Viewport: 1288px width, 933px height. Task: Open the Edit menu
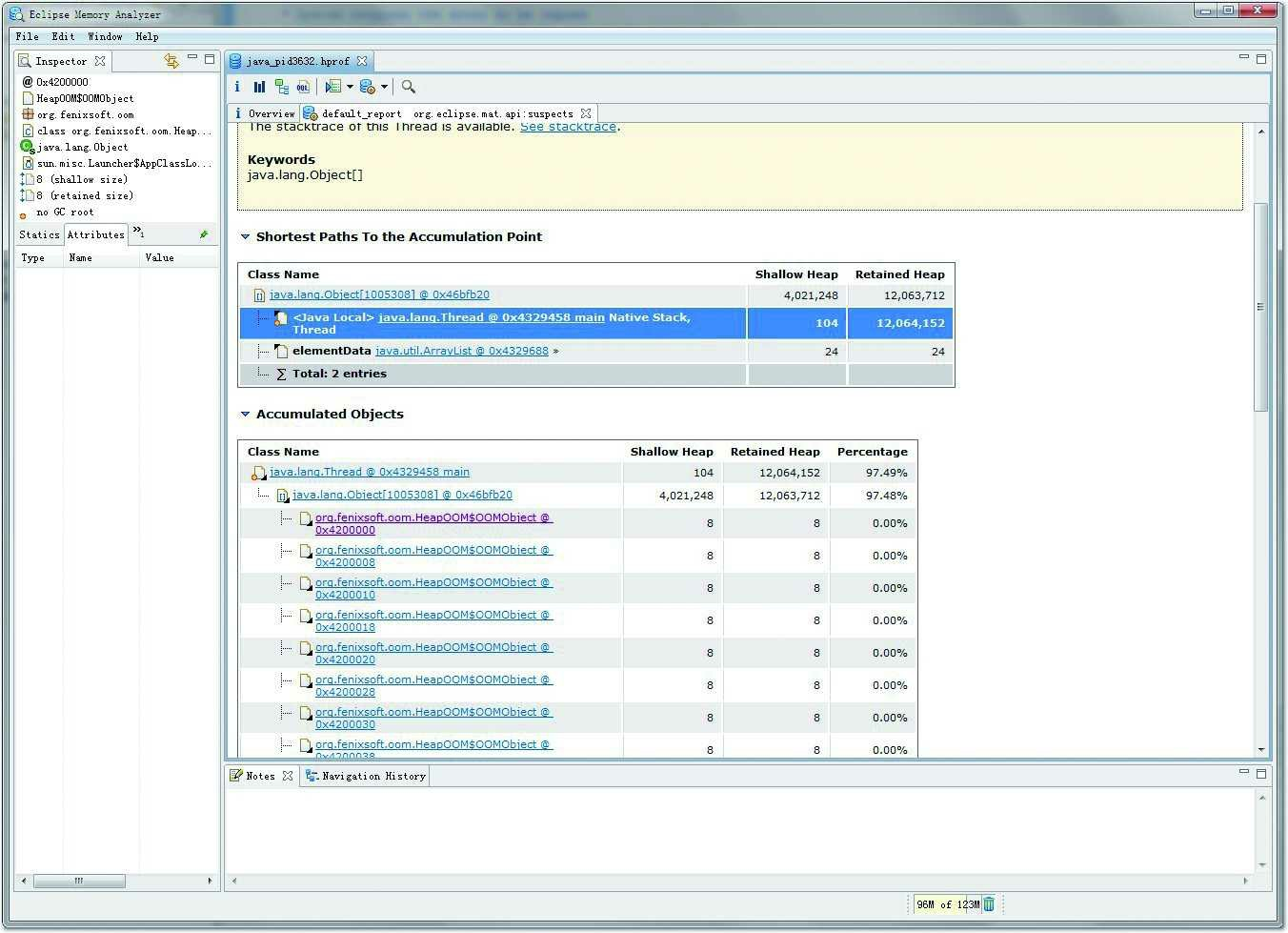click(63, 36)
